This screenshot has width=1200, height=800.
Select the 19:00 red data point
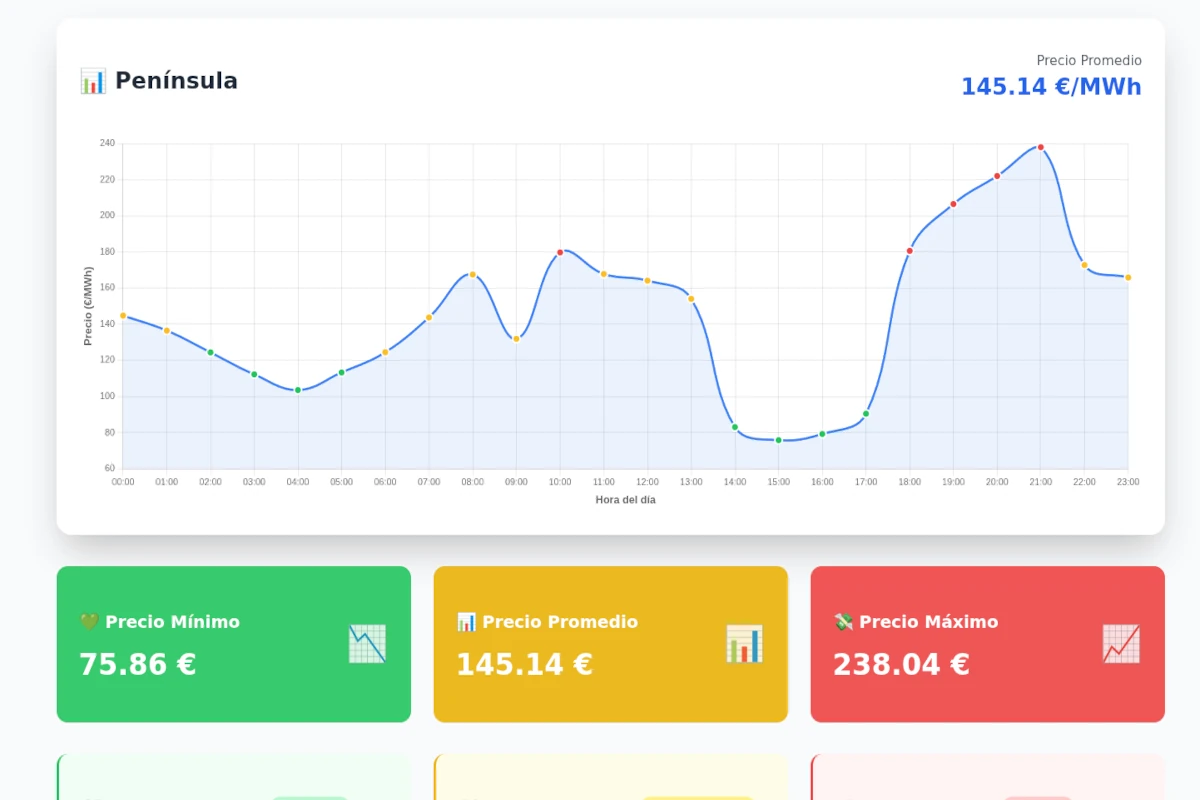(x=953, y=204)
